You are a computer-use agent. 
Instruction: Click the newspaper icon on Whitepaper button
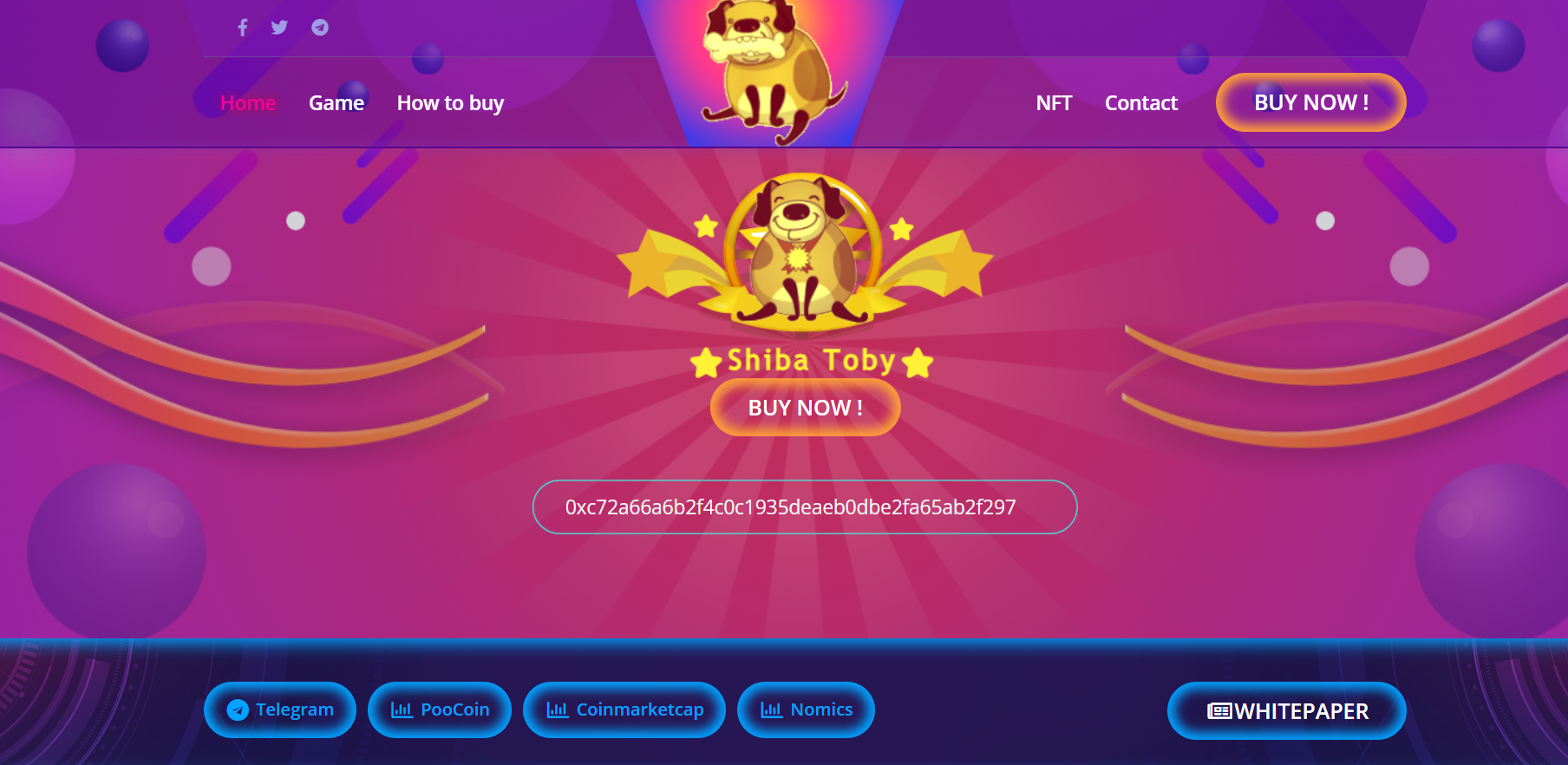pyautogui.click(x=1219, y=711)
